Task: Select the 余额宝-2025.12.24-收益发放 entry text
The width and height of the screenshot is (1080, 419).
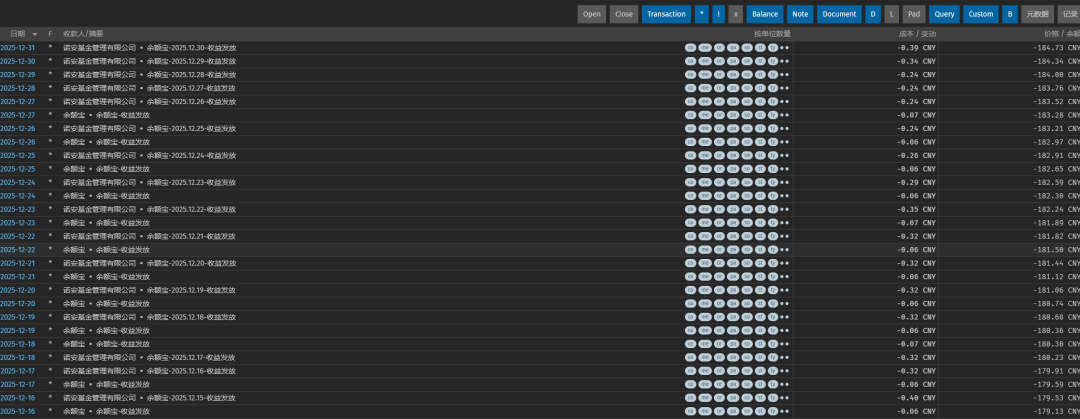Action: tap(191, 155)
